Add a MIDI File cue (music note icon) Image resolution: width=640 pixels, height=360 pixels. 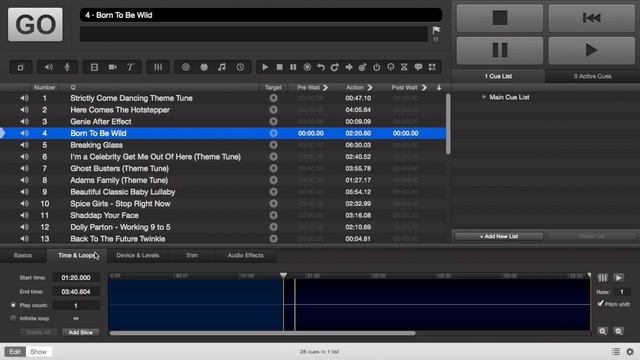[x=222, y=67]
